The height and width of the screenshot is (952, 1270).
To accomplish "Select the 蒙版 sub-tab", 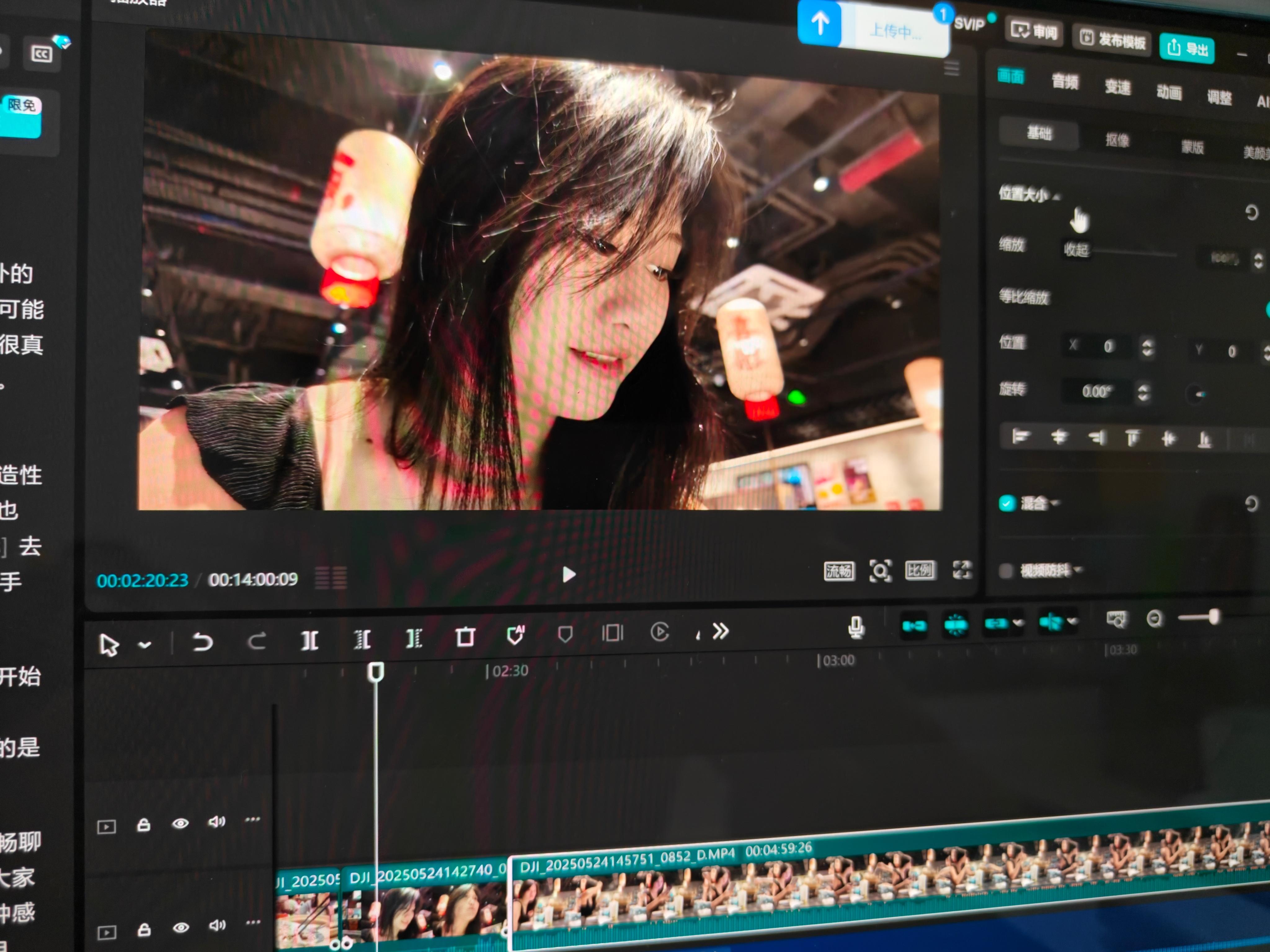I will coord(1192,147).
